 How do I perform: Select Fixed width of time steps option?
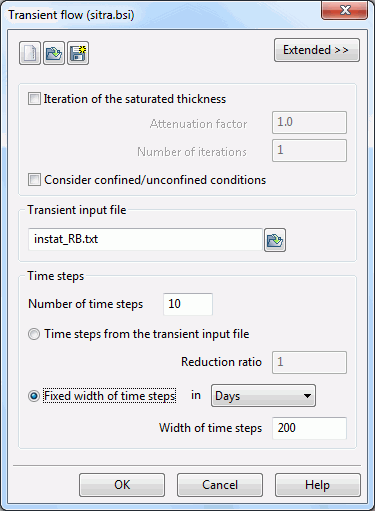pyautogui.click(x=34, y=396)
